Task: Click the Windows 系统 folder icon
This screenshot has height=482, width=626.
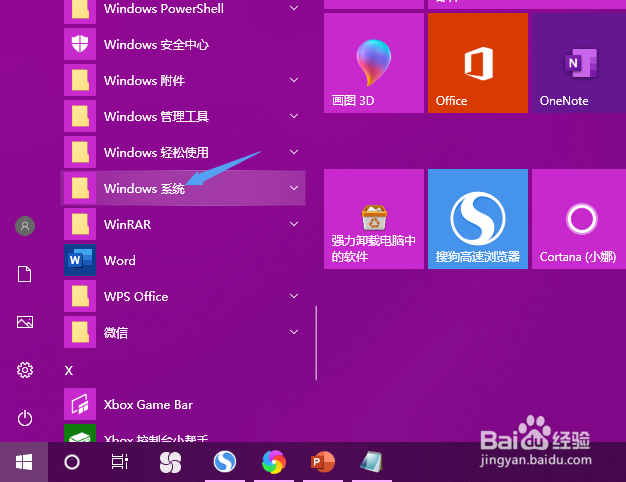Action: coord(80,188)
